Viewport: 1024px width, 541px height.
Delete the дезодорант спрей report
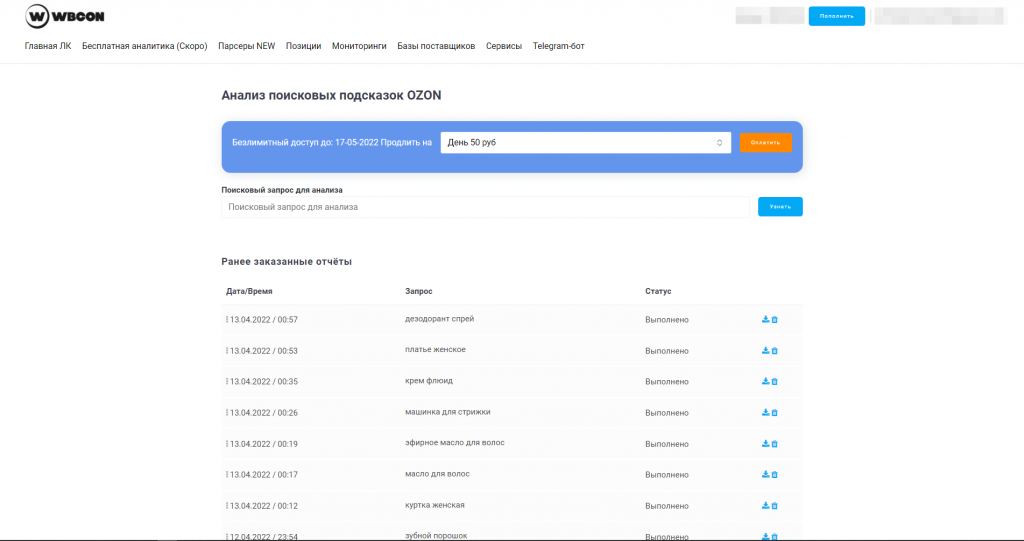pos(775,320)
